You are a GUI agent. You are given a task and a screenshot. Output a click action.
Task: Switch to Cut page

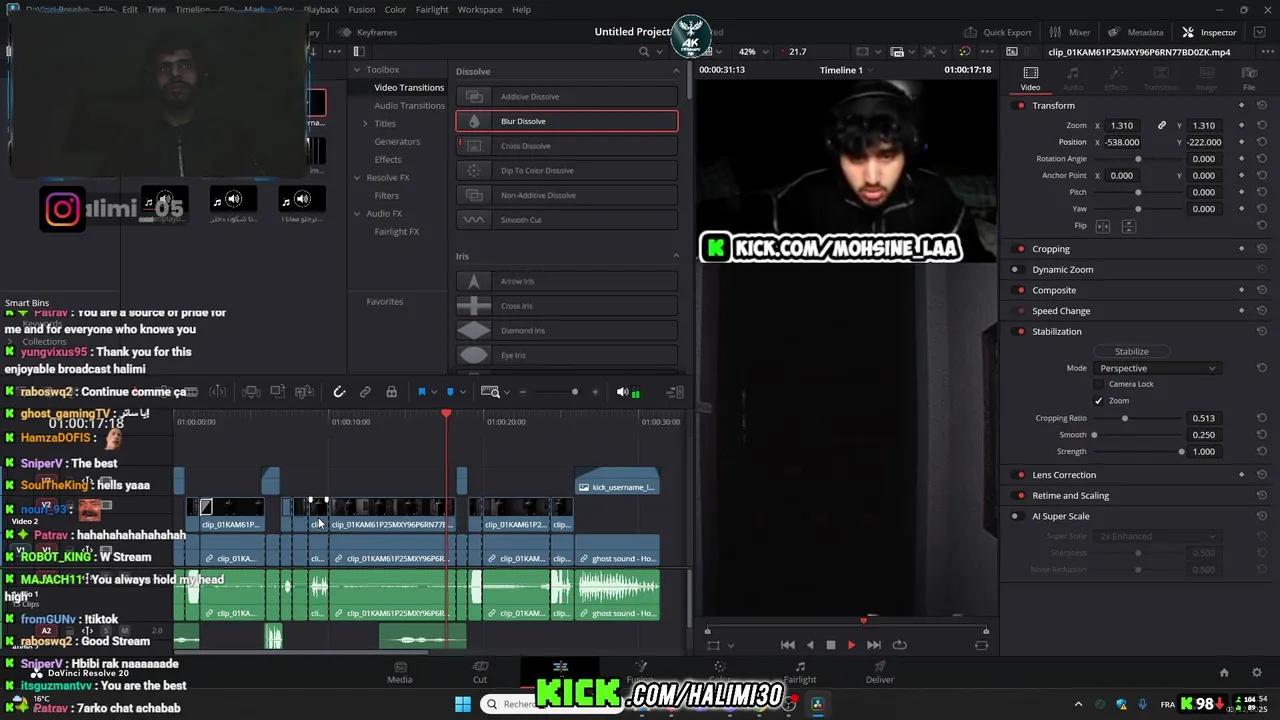tap(480, 672)
